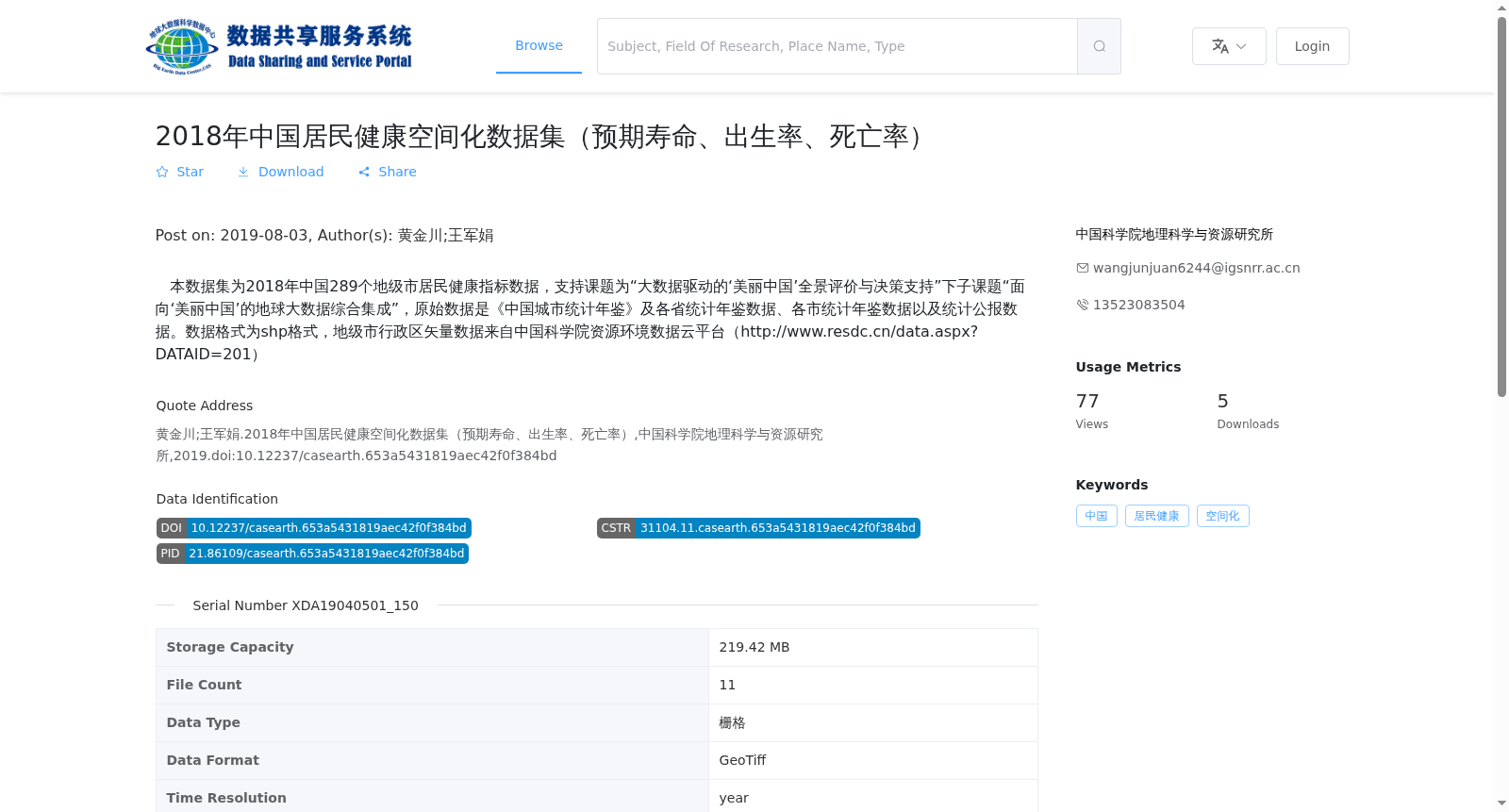The height and width of the screenshot is (812, 1509).
Task: Click the PID identifier badge
Action: pos(312,554)
